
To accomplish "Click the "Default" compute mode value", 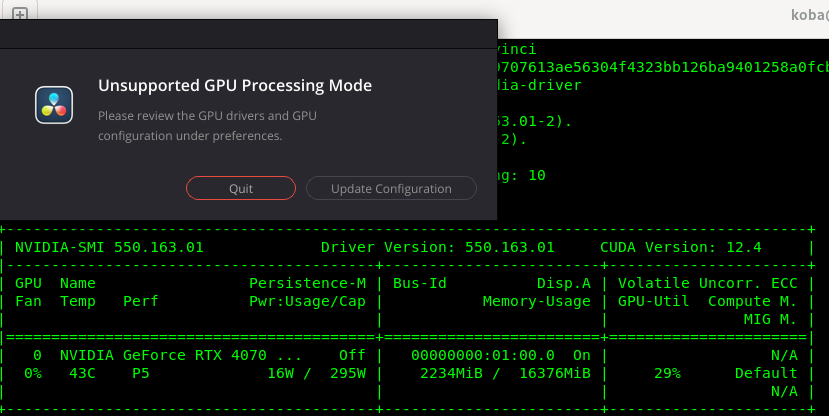I will (766, 373).
